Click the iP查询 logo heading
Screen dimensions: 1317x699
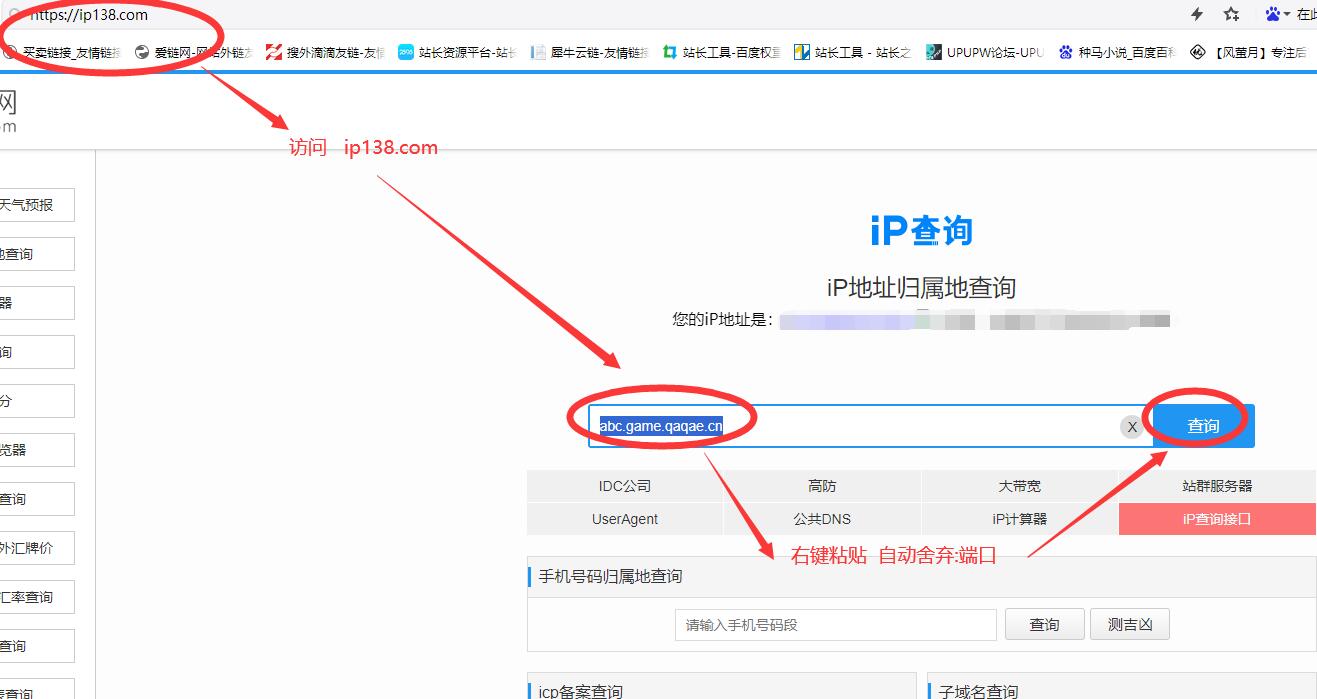pos(921,230)
